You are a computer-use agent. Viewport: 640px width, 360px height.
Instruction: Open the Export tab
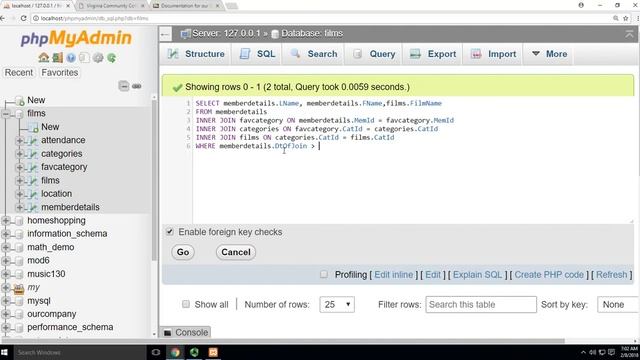click(x=433, y=54)
